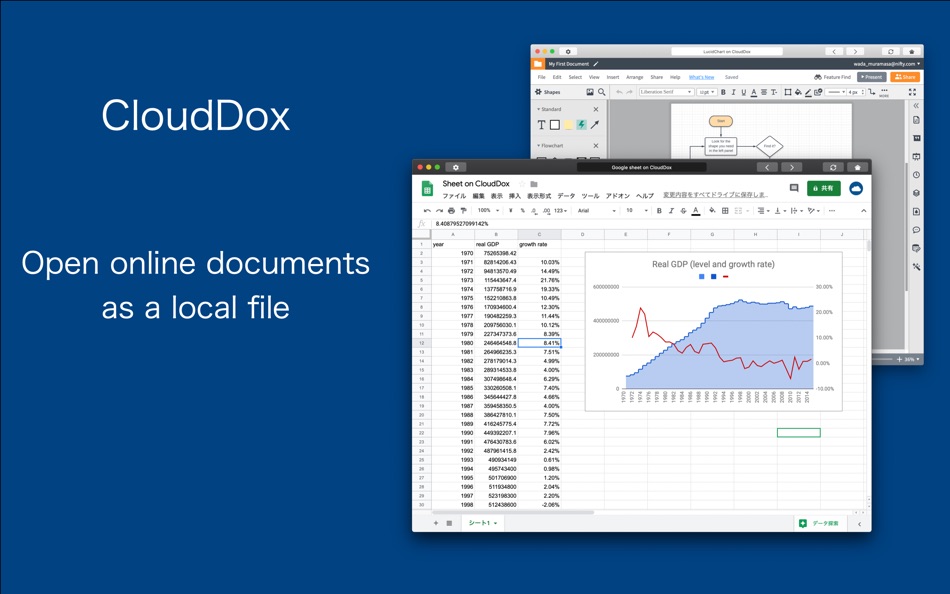Click the What's New link in LucidChart
The height and width of the screenshot is (594, 950).
pos(702,78)
